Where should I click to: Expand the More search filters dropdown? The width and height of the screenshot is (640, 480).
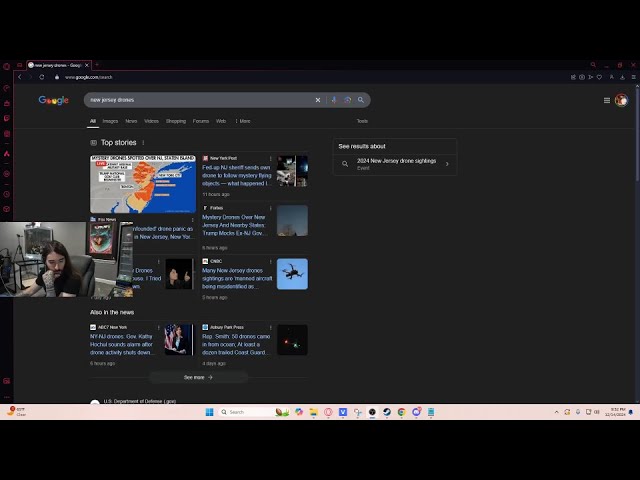pos(244,121)
